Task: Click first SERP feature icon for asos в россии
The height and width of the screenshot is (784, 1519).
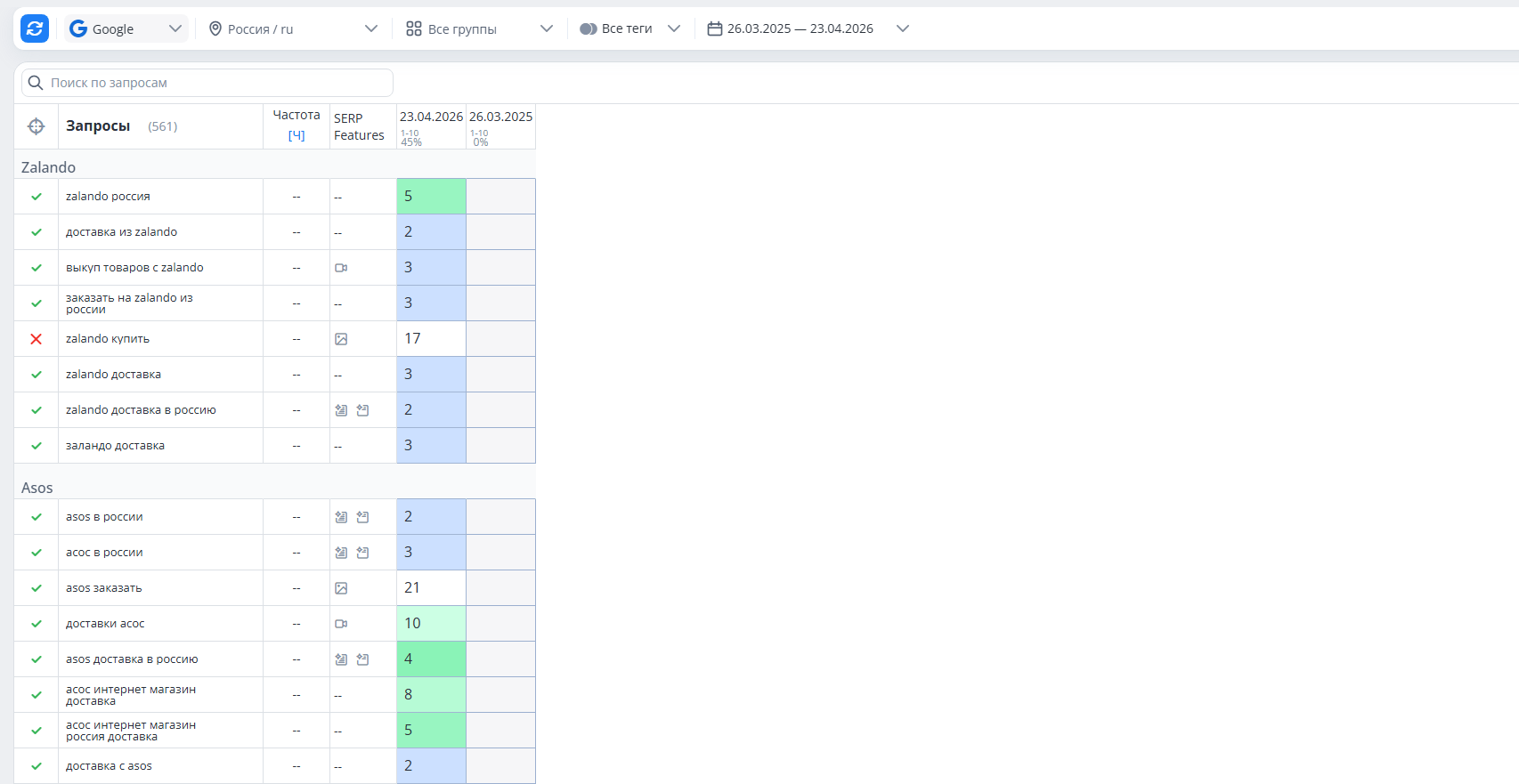Action: [341, 517]
